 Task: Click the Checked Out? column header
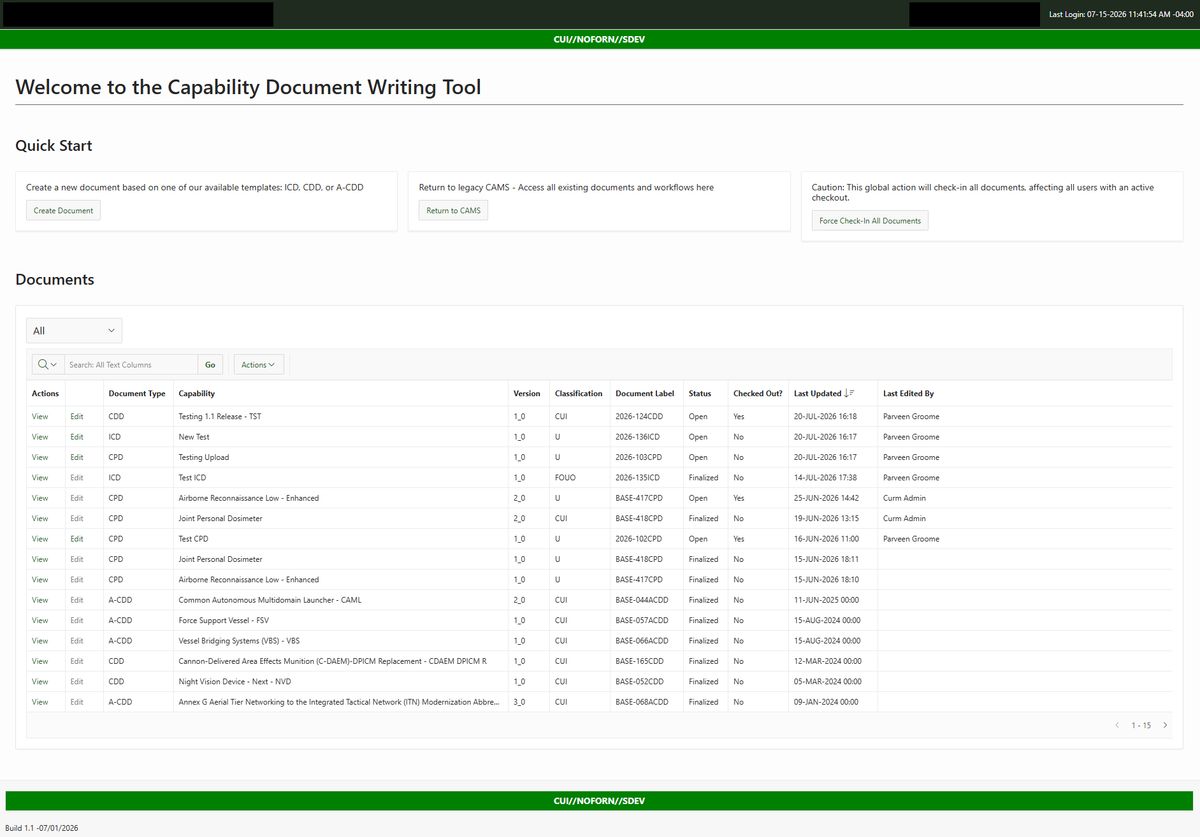(x=758, y=394)
